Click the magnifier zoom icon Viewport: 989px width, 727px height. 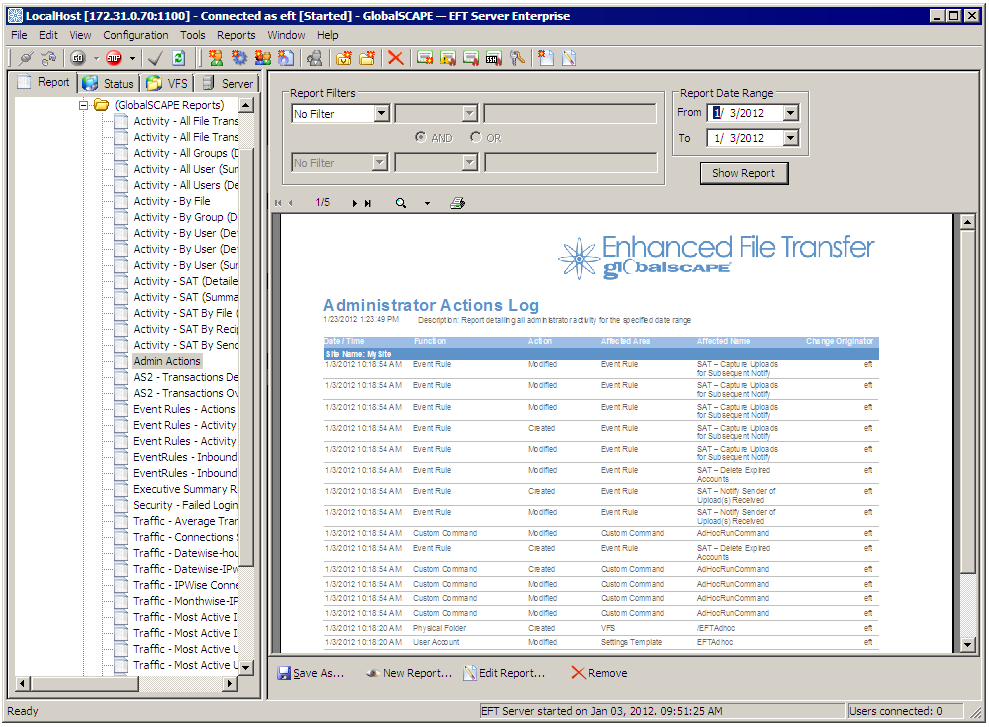(x=401, y=203)
